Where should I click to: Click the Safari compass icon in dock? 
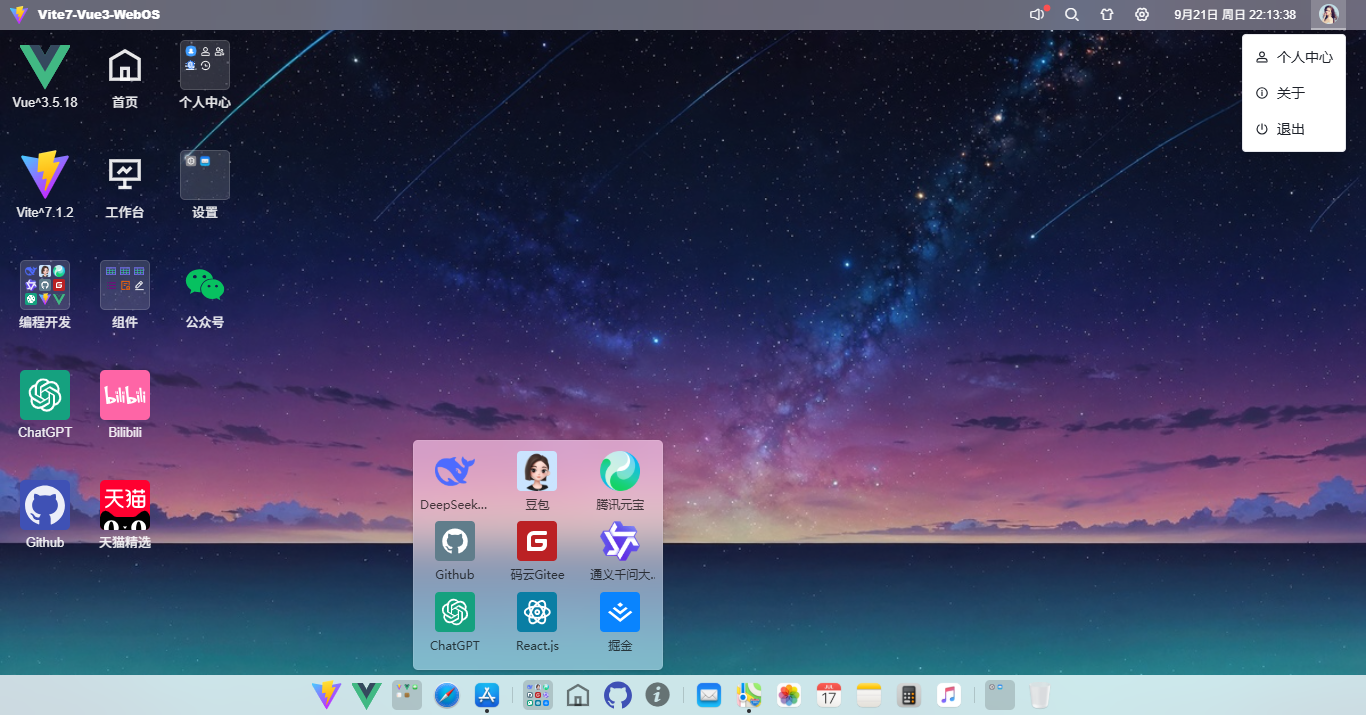coord(447,695)
